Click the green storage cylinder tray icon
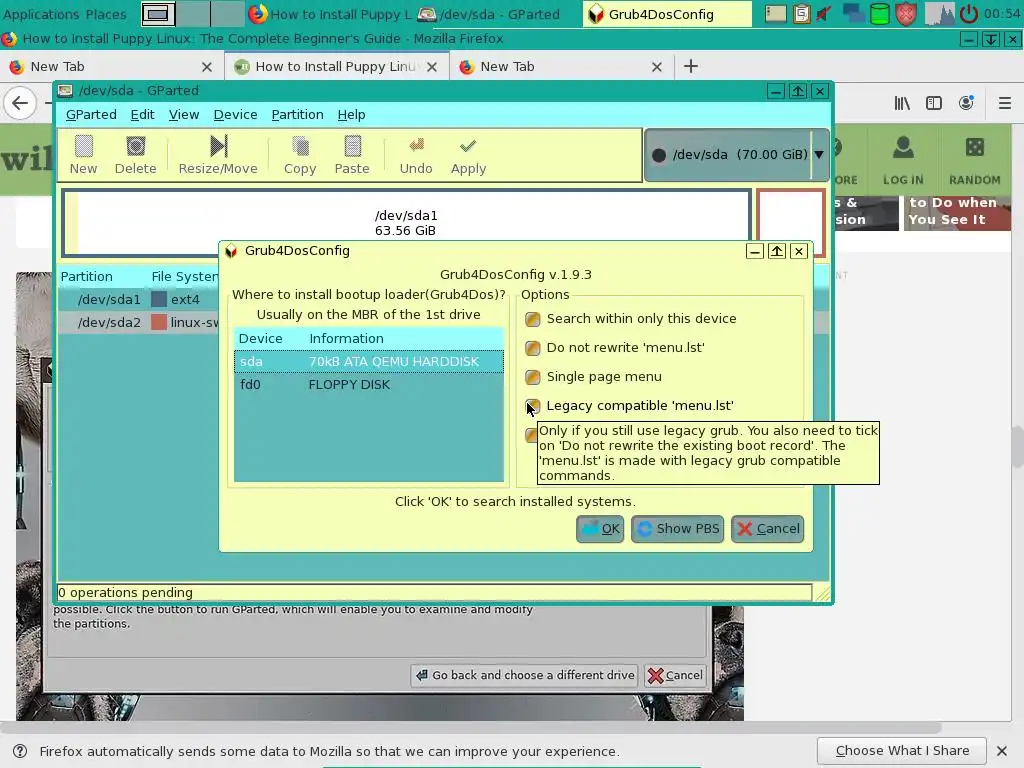This screenshot has width=1024, height=768. [x=880, y=14]
